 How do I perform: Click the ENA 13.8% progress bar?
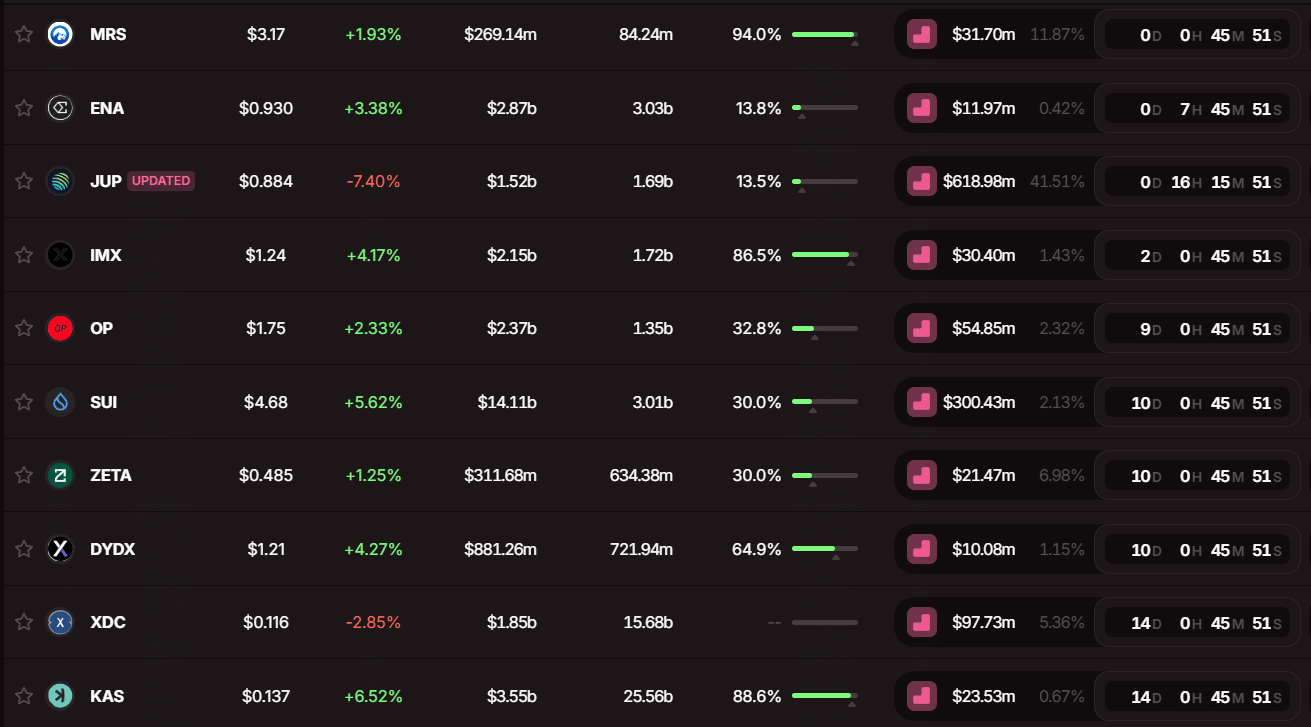click(824, 108)
